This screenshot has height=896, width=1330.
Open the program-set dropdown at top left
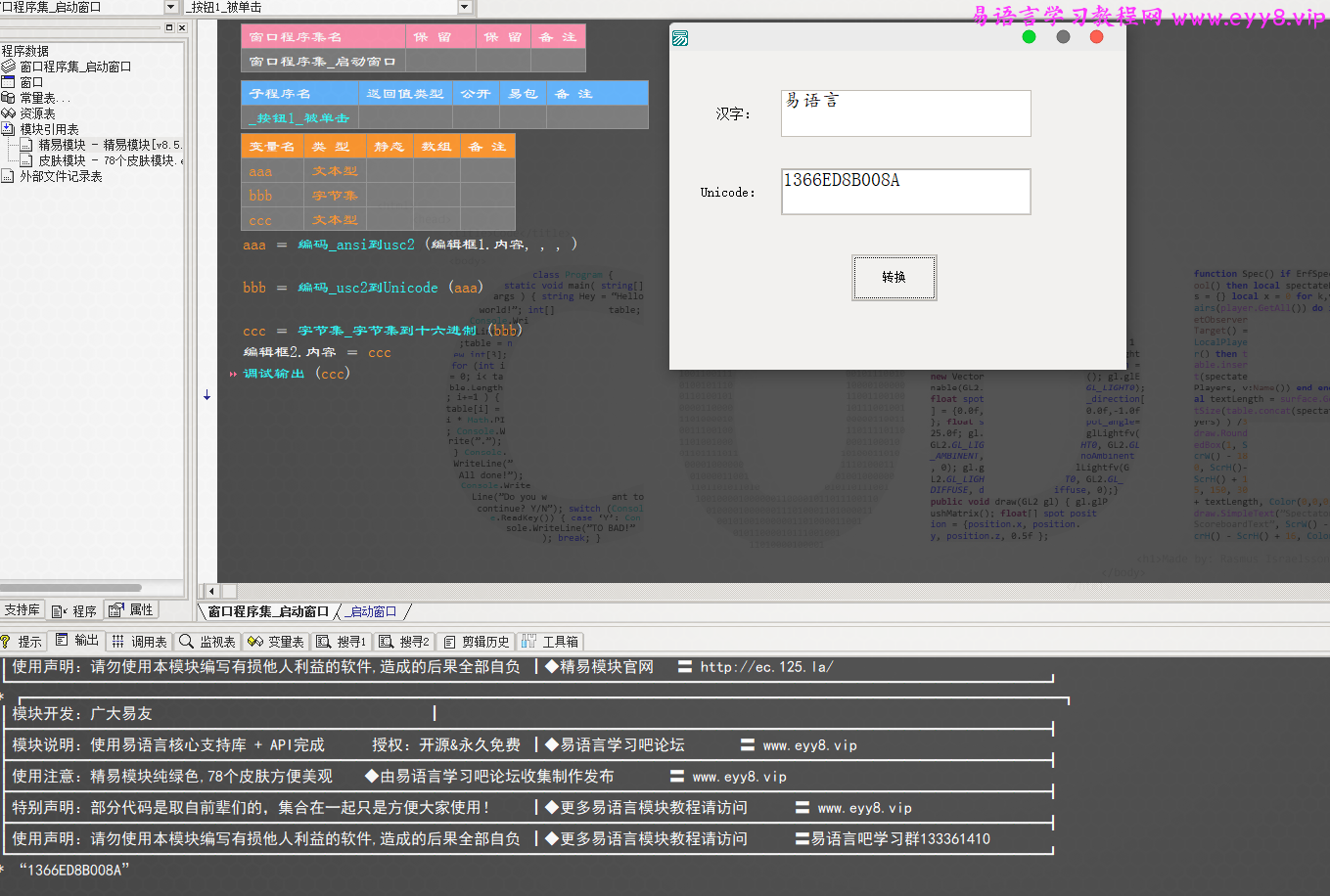172,7
